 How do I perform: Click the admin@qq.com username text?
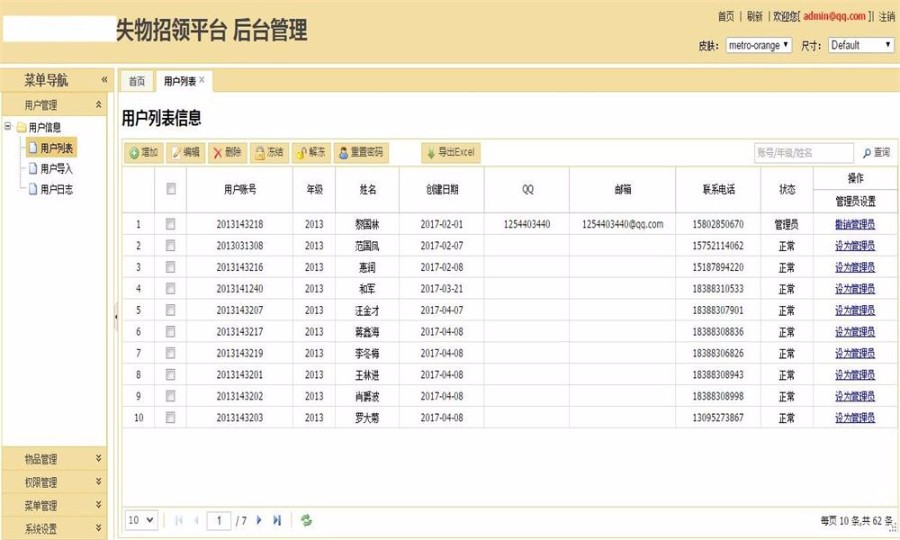tap(835, 16)
